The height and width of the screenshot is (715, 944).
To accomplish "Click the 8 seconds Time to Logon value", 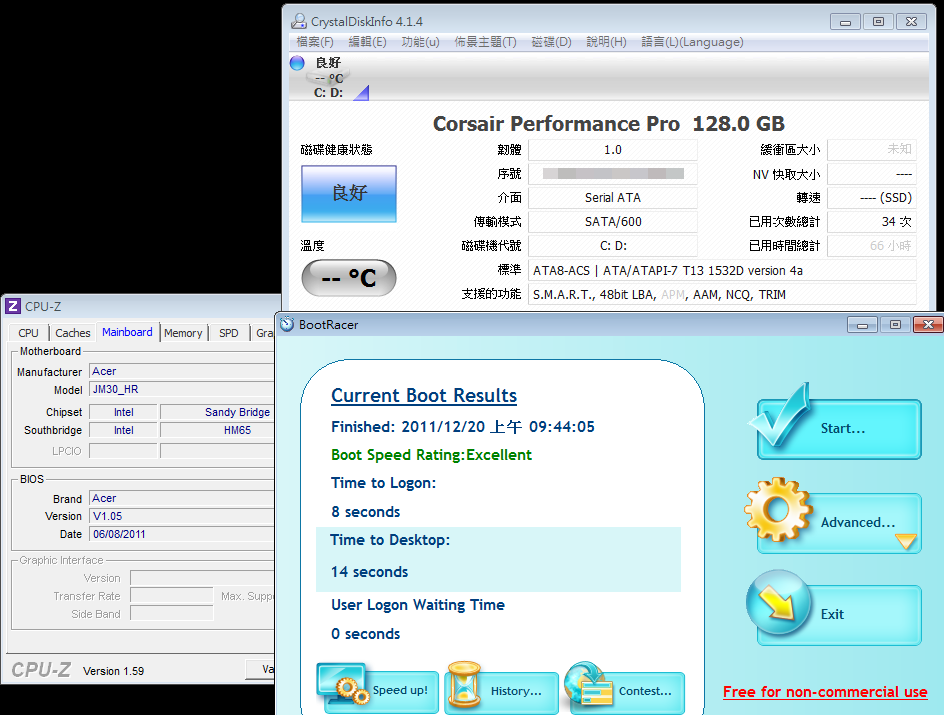I will 365,512.
